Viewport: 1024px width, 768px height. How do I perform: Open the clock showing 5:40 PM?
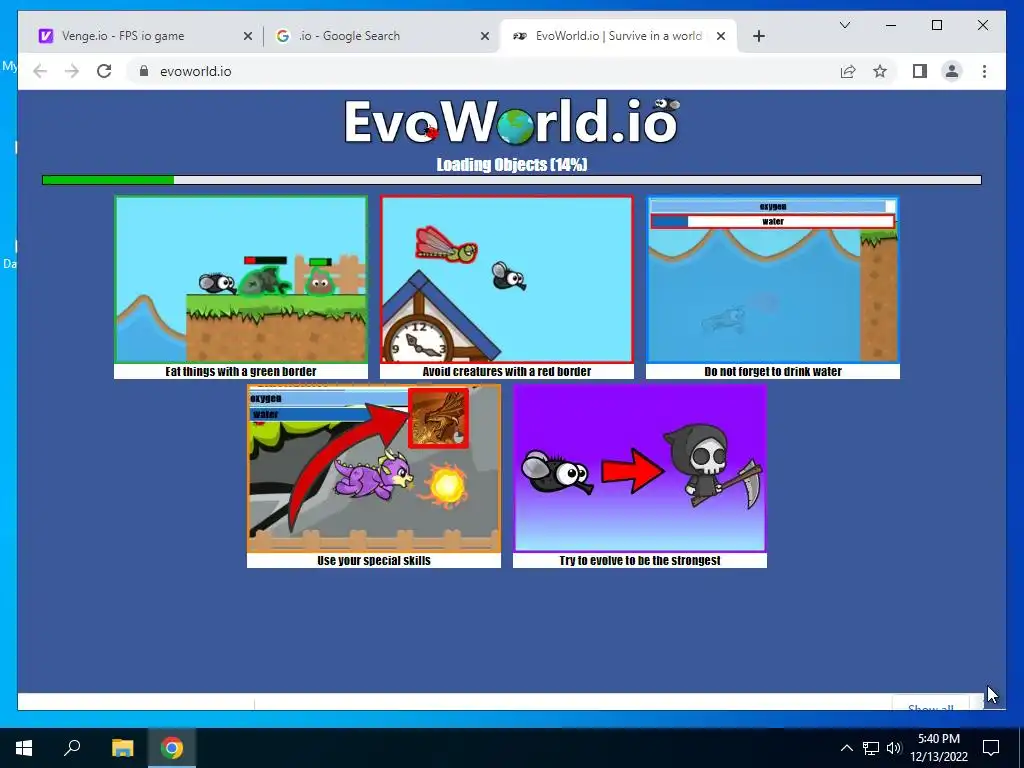tap(939, 748)
